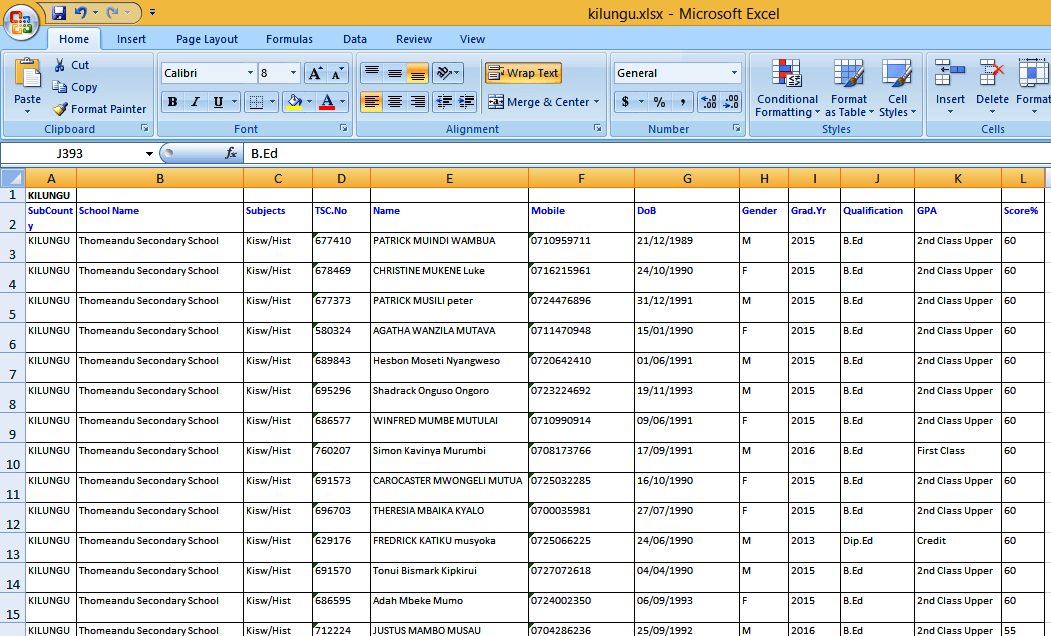Click the Save icon in quick access toolbar

pos(59,13)
